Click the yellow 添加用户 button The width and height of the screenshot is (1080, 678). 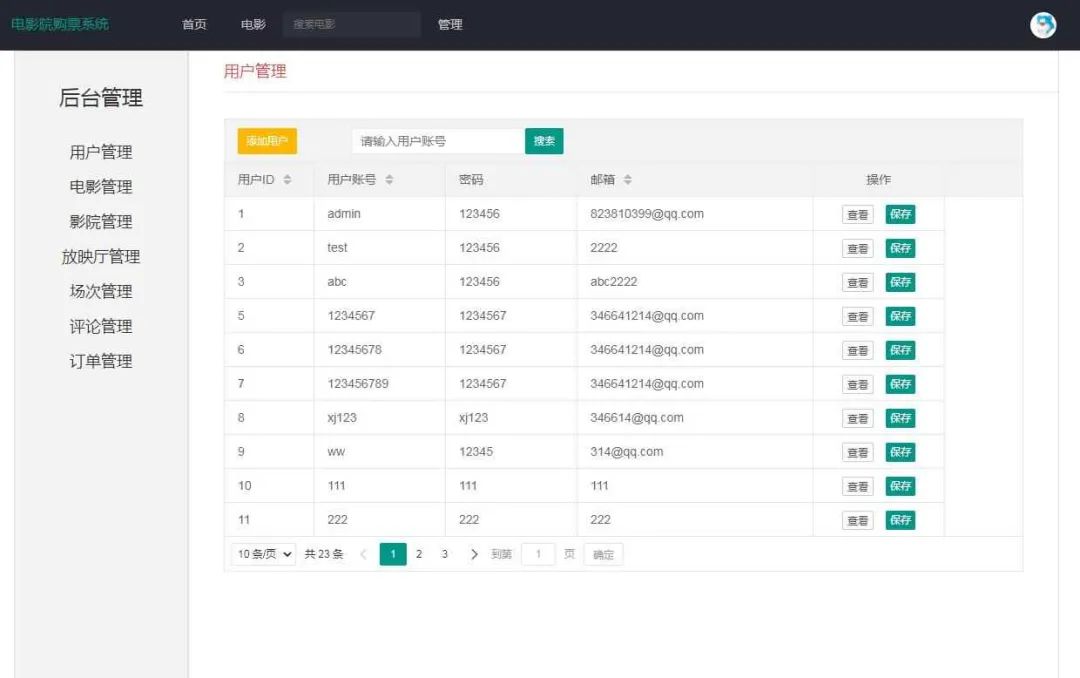pyautogui.click(x=264, y=141)
